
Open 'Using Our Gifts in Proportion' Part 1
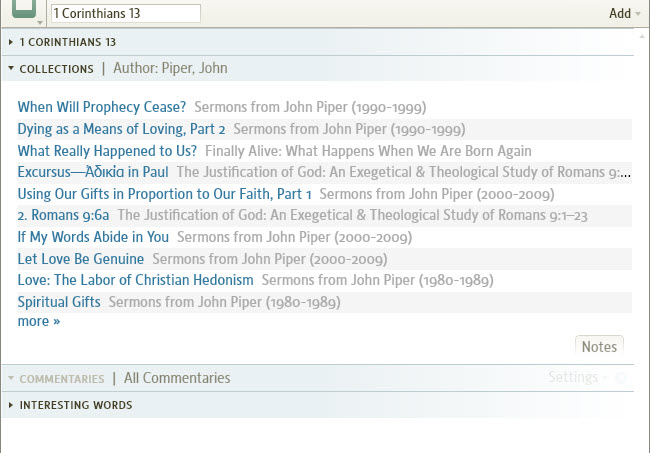pyautogui.click(x=164, y=194)
